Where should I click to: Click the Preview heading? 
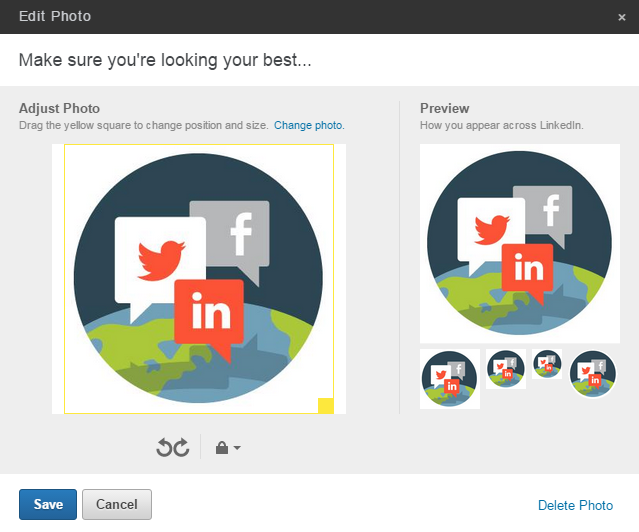click(x=445, y=108)
